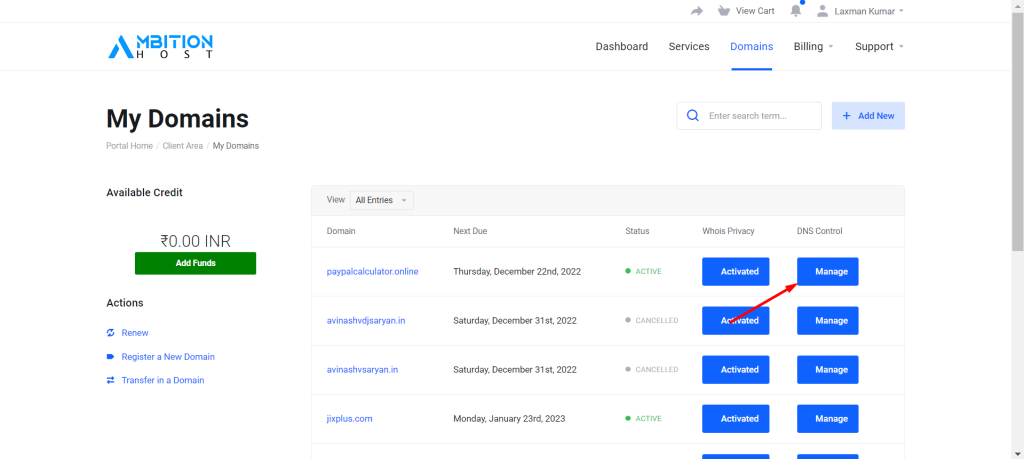This screenshot has width=1024, height=459.
Task: Click the CANCELLED status of avinashvsaryan.in
Action: click(652, 370)
